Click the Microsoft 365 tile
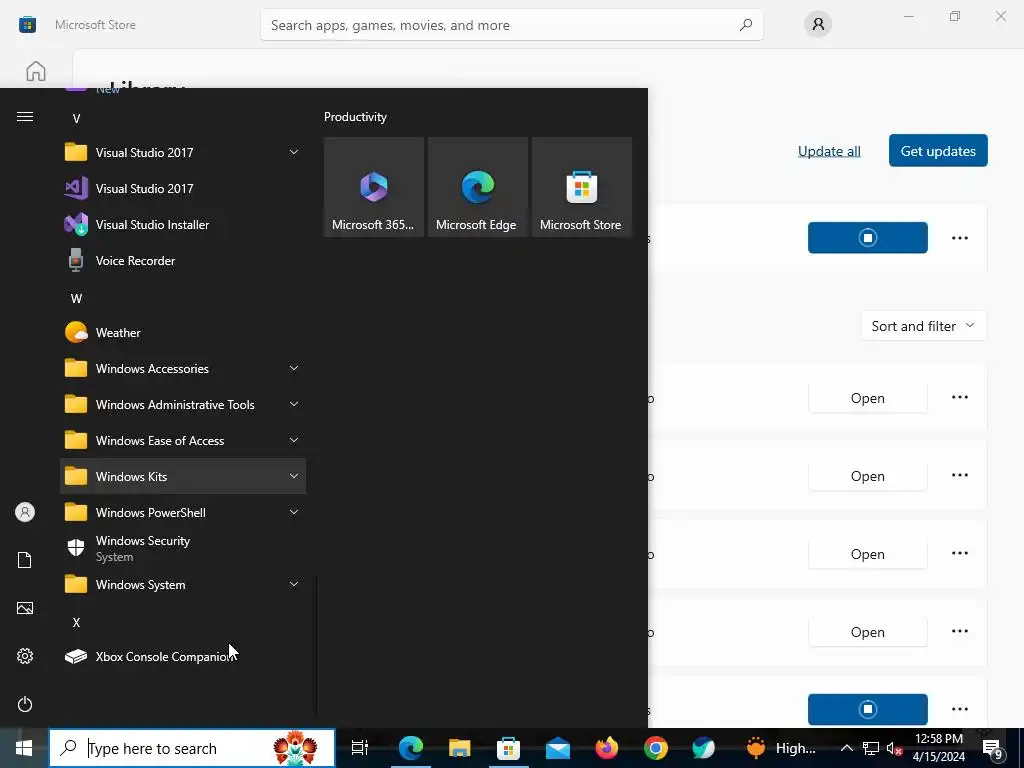The width and height of the screenshot is (1024, 768). [x=374, y=187]
